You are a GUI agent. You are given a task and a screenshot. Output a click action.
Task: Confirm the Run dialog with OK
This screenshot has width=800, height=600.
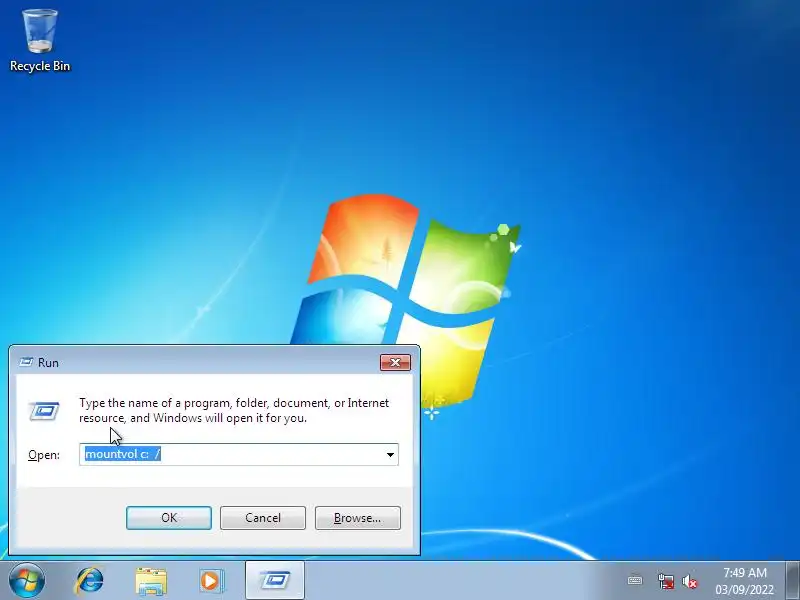tap(169, 518)
